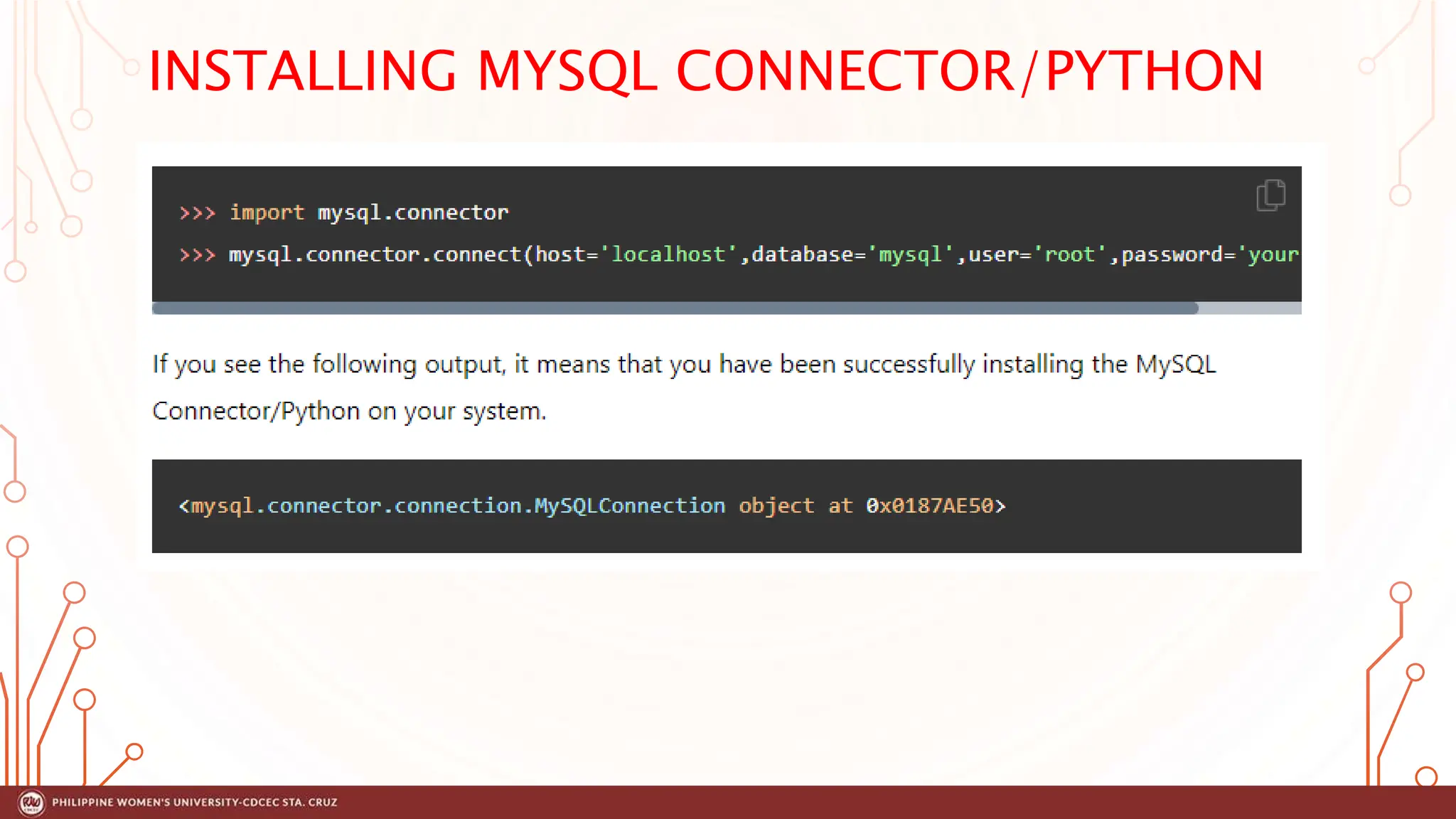The image size is (1456, 819).
Task: Click the word 'object' in output
Action: tap(776, 505)
